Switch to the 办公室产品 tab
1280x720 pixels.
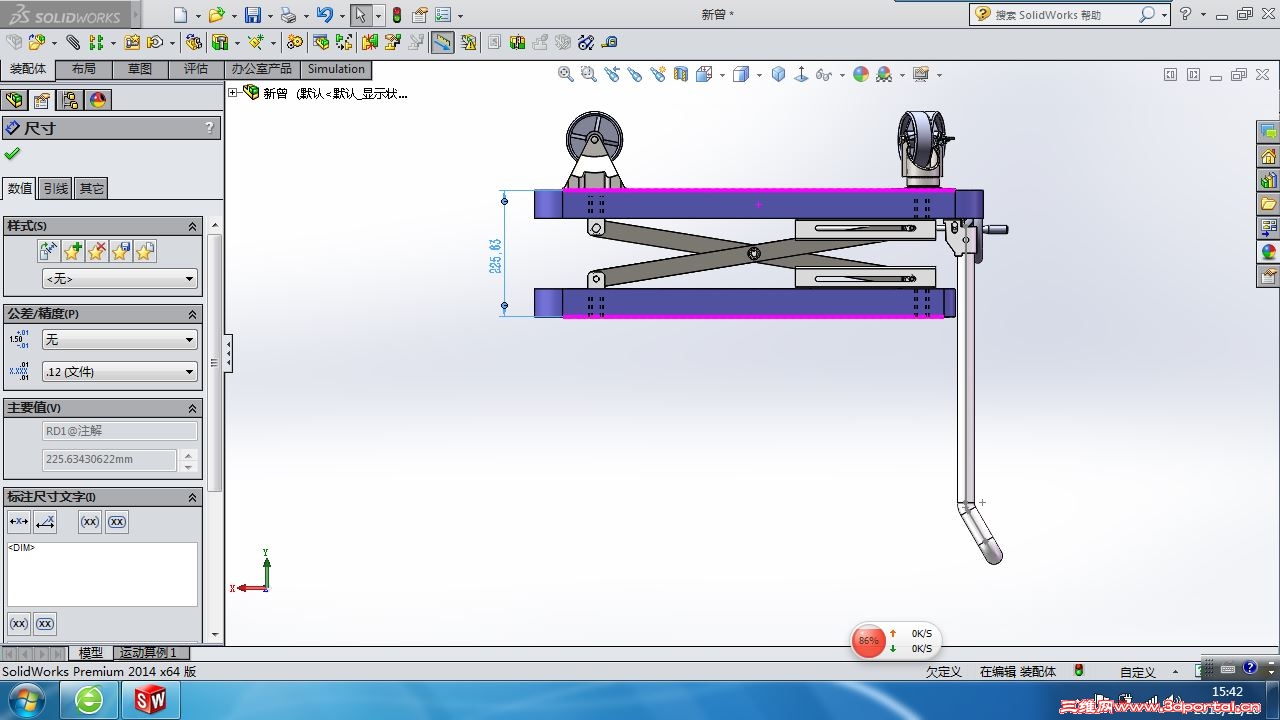pyautogui.click(x=262, y=70)
